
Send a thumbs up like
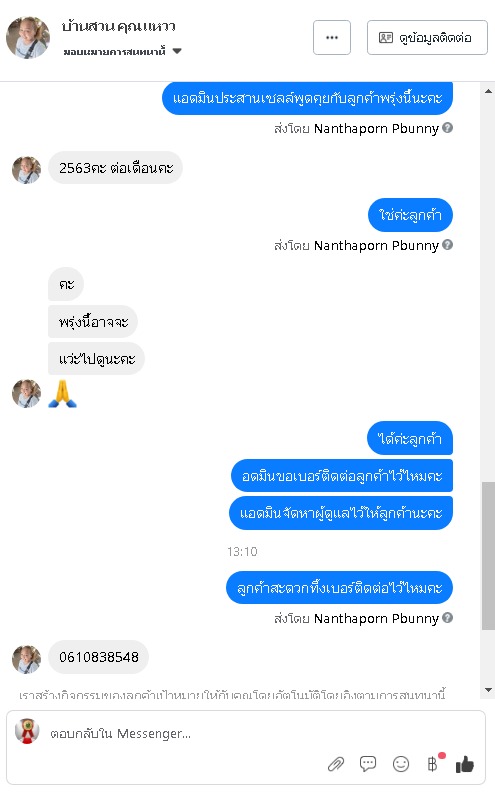coord(465,764)
